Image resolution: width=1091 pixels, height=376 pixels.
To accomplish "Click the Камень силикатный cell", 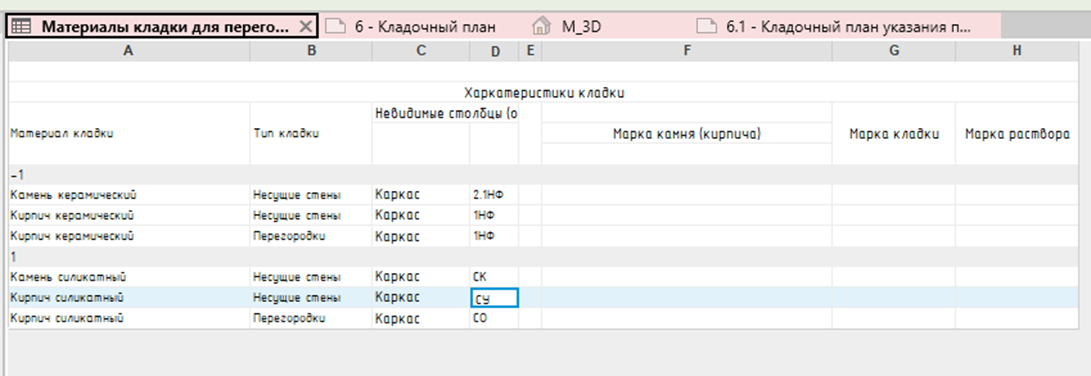I will coord(129,276).
